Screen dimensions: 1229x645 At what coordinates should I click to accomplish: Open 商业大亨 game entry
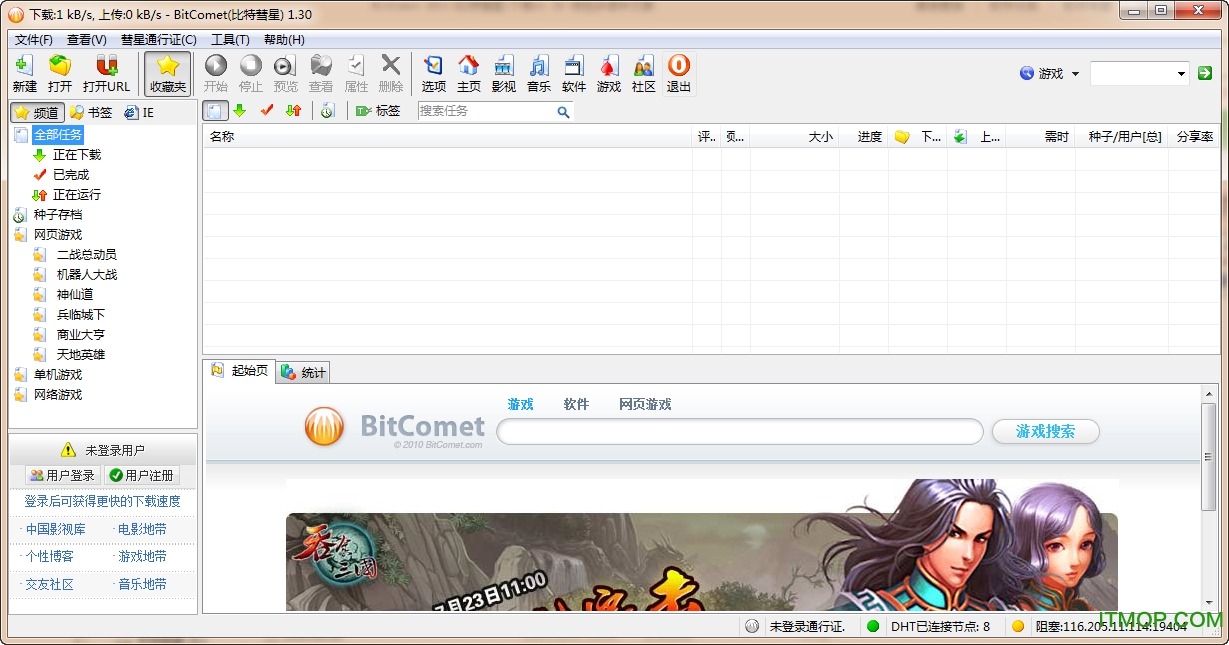click(x=81, y=335)
